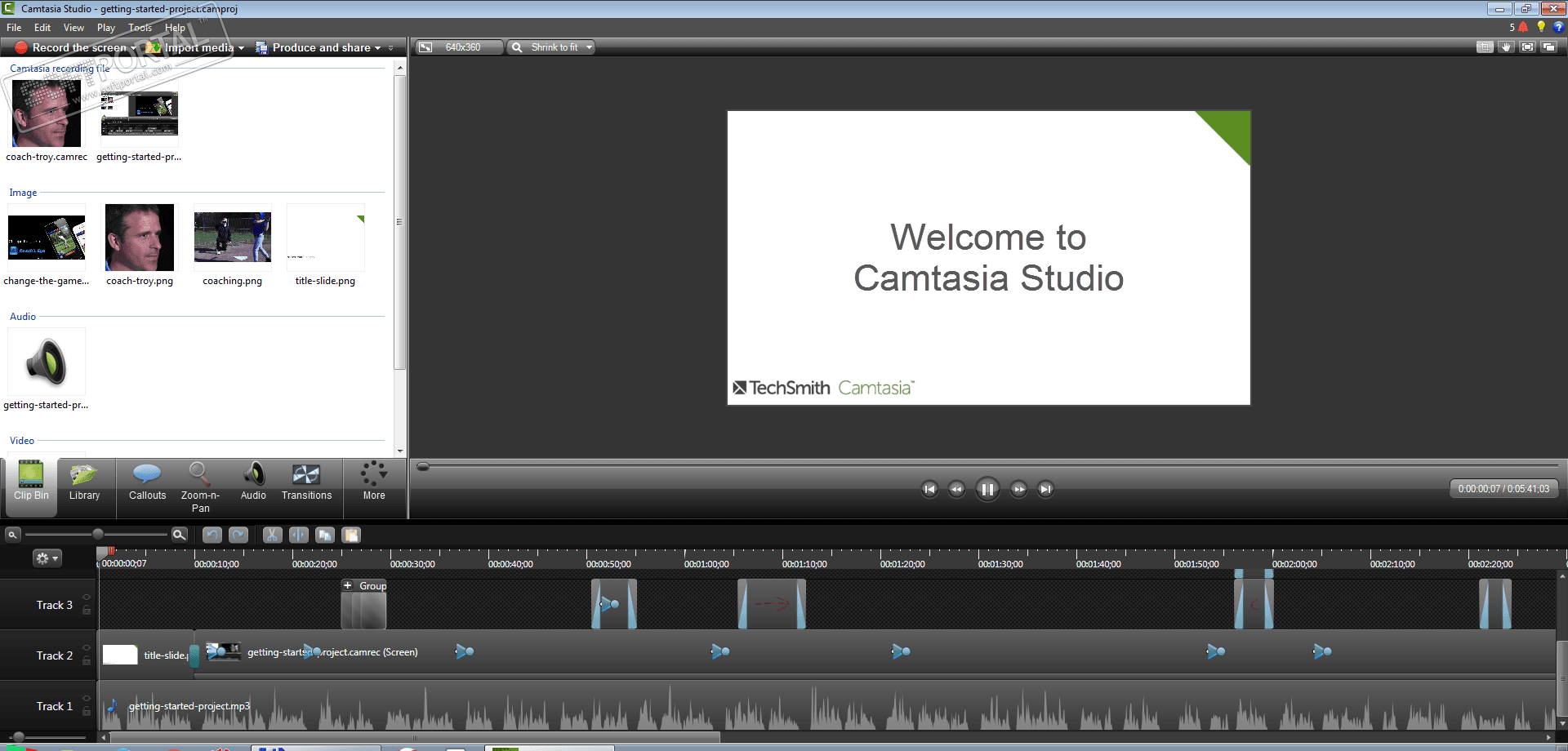Click the timeline zoom slider handle
The height and width of the screenshot is (751, 1568).
click(98, 534)
